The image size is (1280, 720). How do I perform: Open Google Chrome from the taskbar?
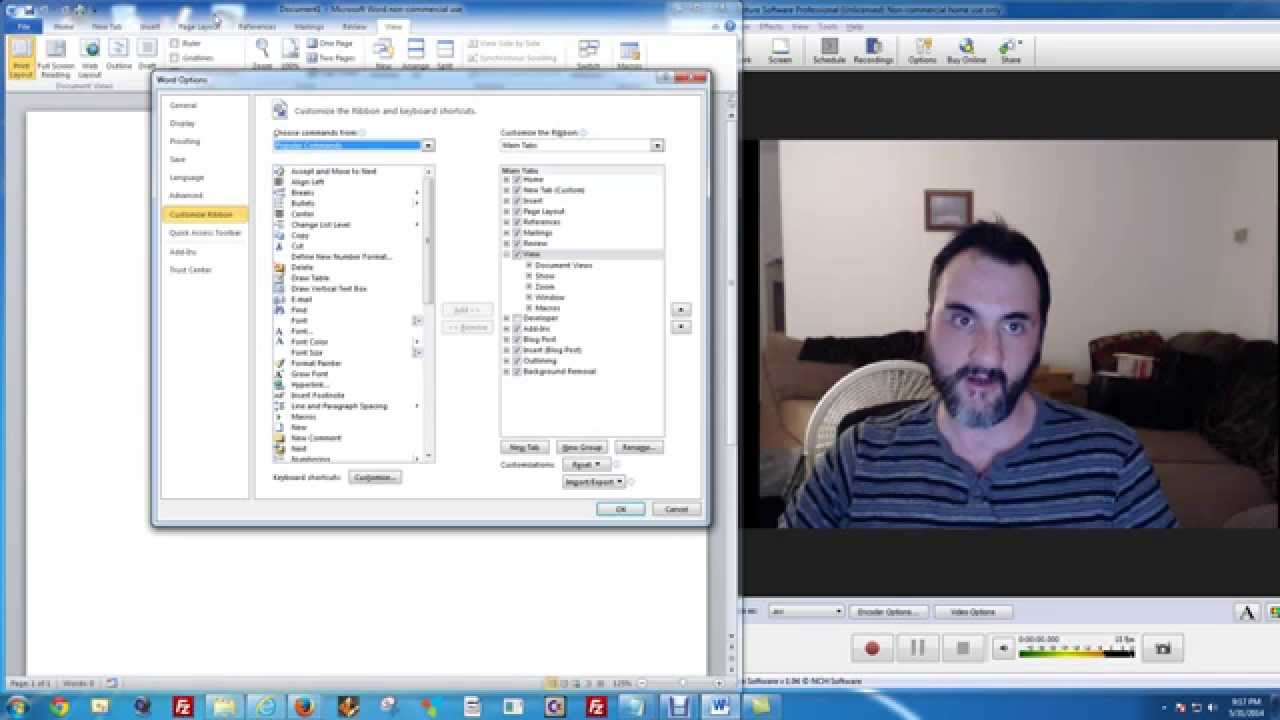click(59, 706)
